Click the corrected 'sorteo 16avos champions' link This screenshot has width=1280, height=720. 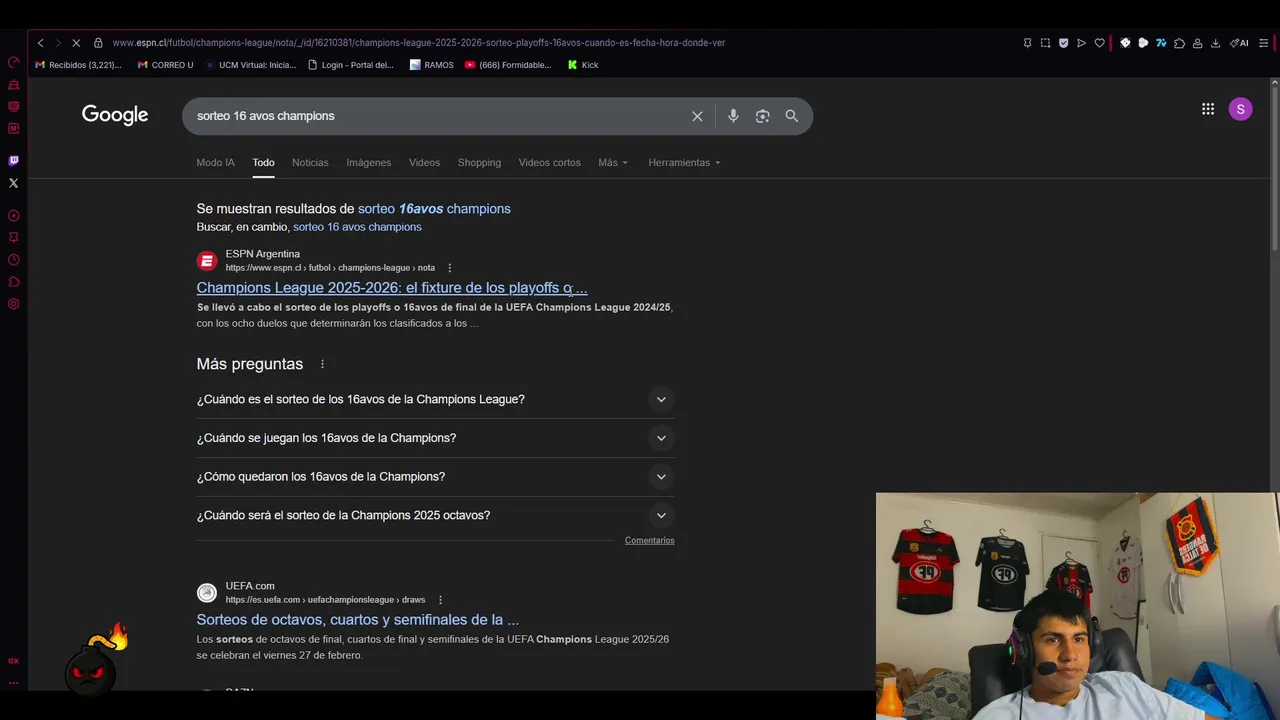click(434, 208)
